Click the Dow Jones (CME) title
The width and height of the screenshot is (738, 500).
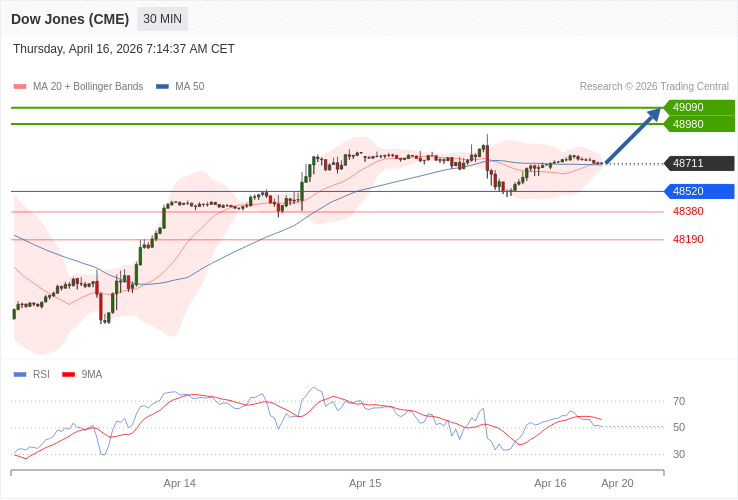[70, 19]
